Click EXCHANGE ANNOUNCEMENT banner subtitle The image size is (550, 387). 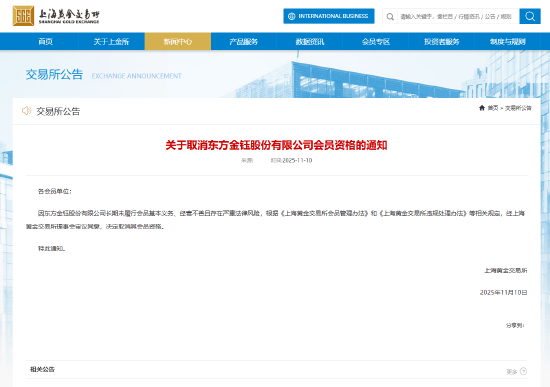136,76
